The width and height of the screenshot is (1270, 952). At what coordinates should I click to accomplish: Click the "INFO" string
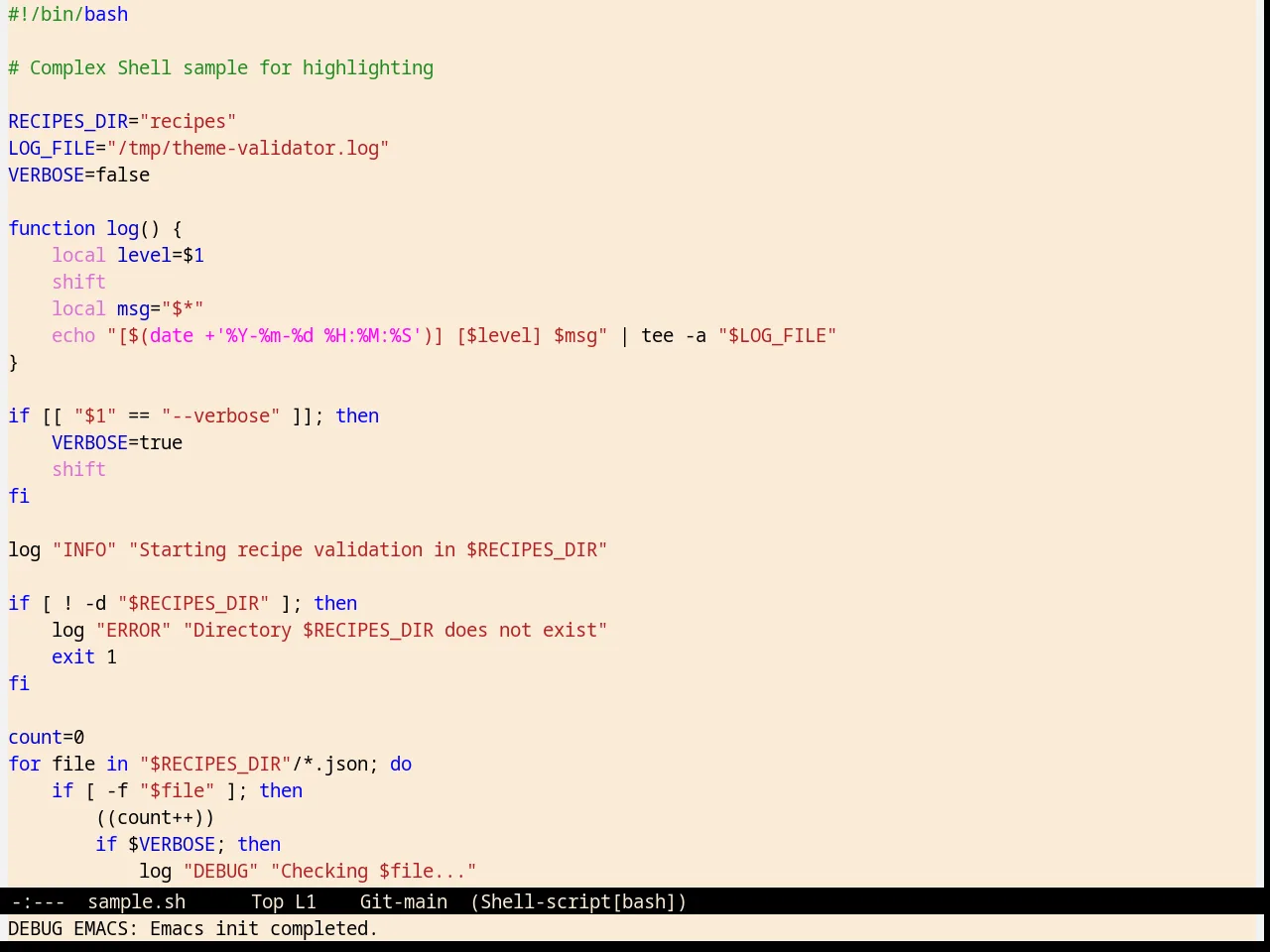tap(84, 550)
